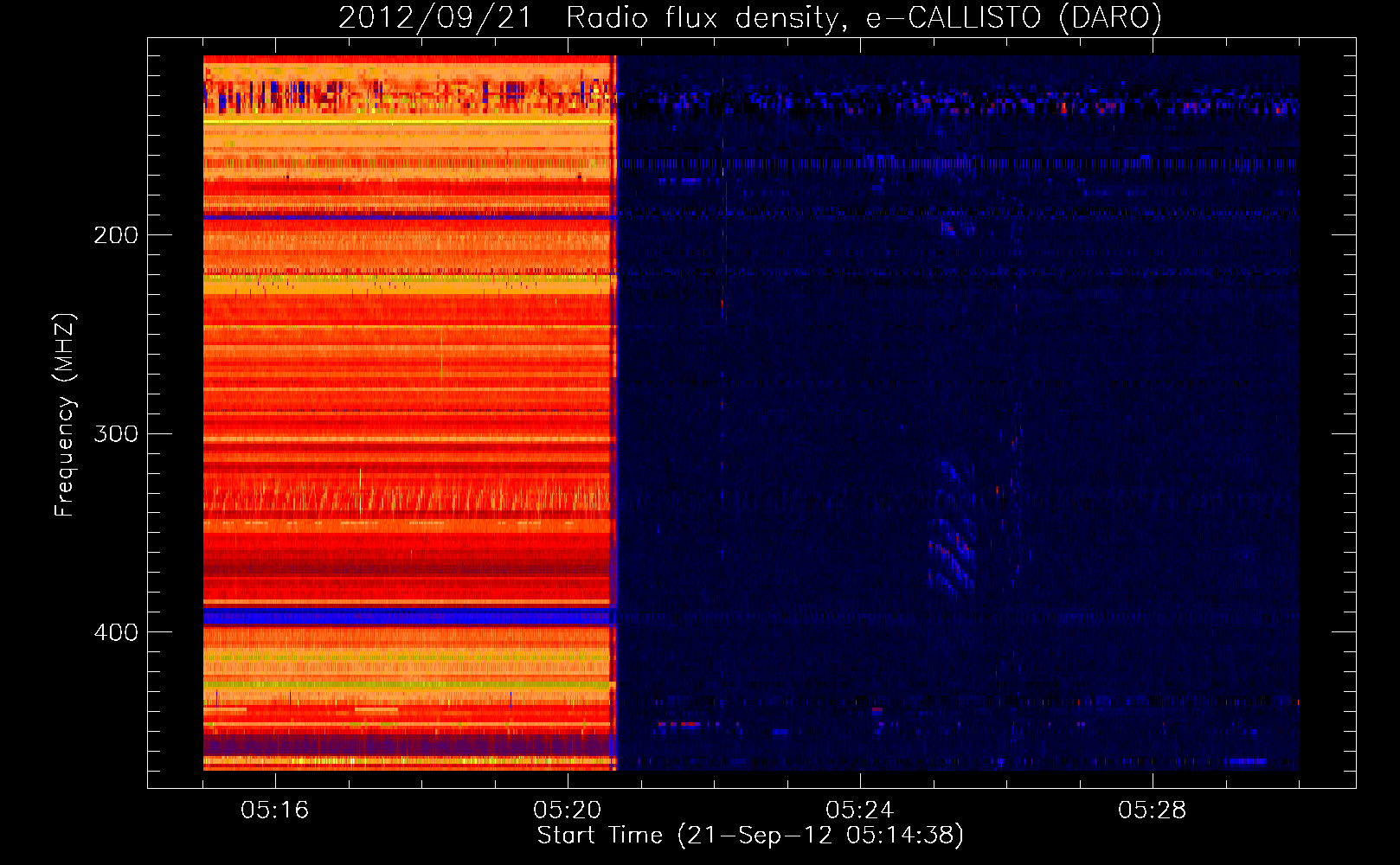Click the '05:24' time axis label
This screenshot has width=1400, height=865.
[x=859, y=811]
